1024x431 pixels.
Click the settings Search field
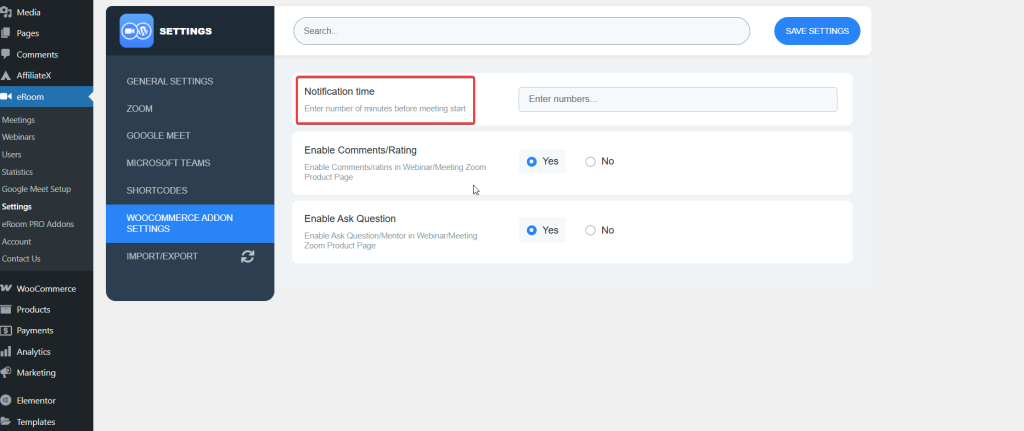pyautogui.click(x=521, y=31)
